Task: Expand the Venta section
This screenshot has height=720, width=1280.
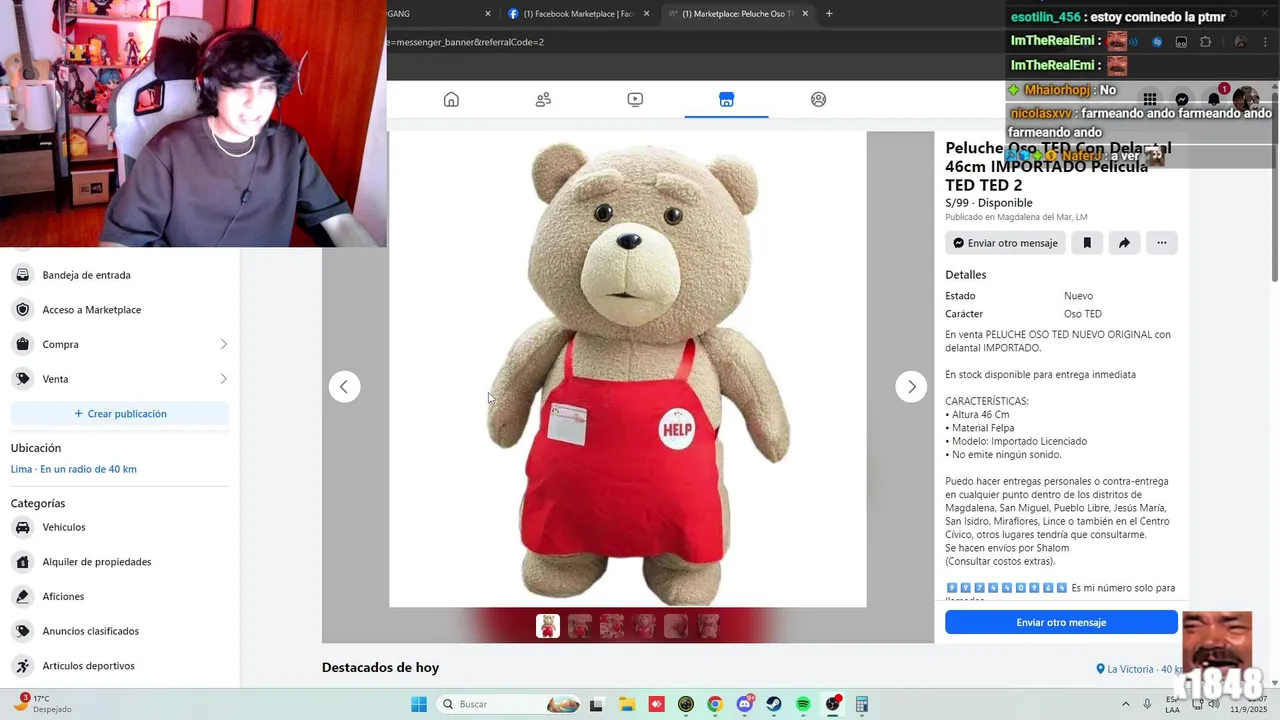Action: (120, 379)
